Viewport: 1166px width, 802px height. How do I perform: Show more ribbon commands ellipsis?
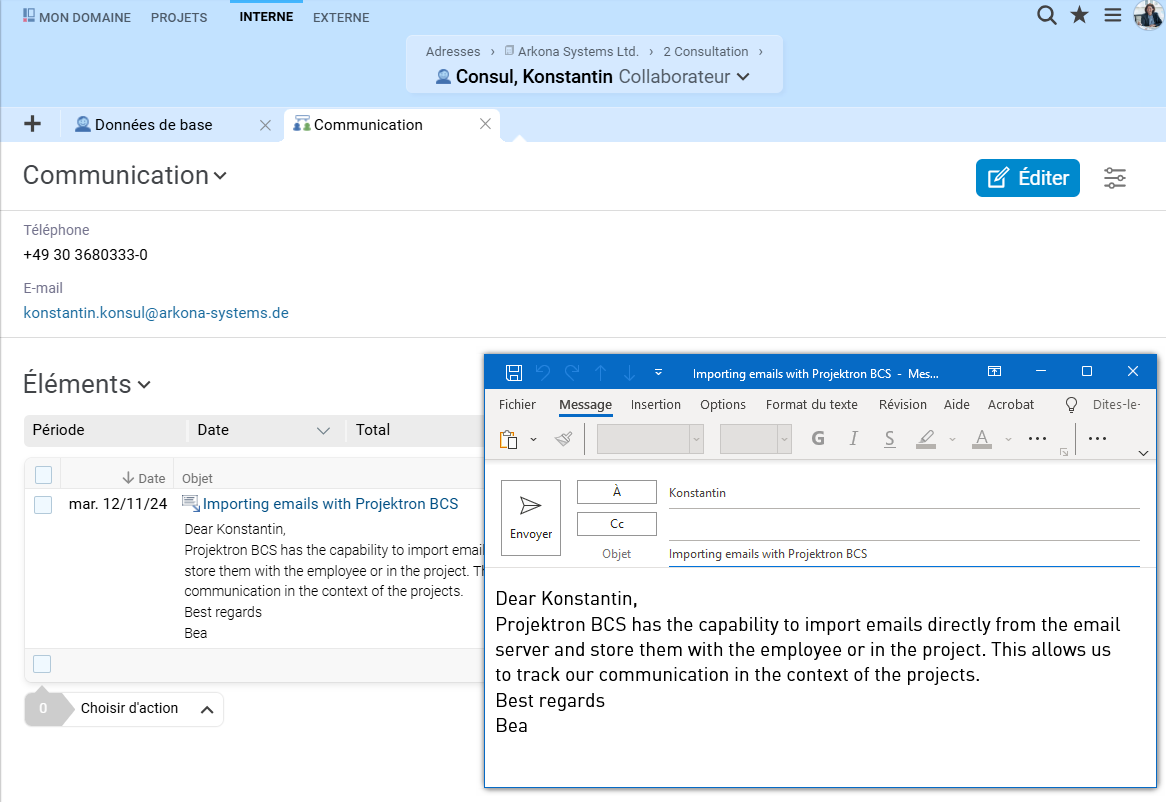point(1098,439)
